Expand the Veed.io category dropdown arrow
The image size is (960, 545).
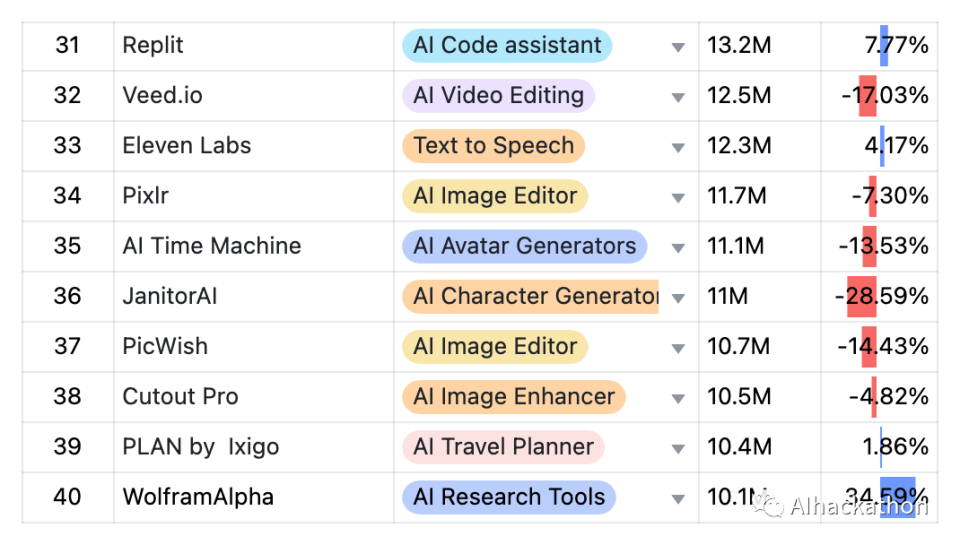pos(678,97)
